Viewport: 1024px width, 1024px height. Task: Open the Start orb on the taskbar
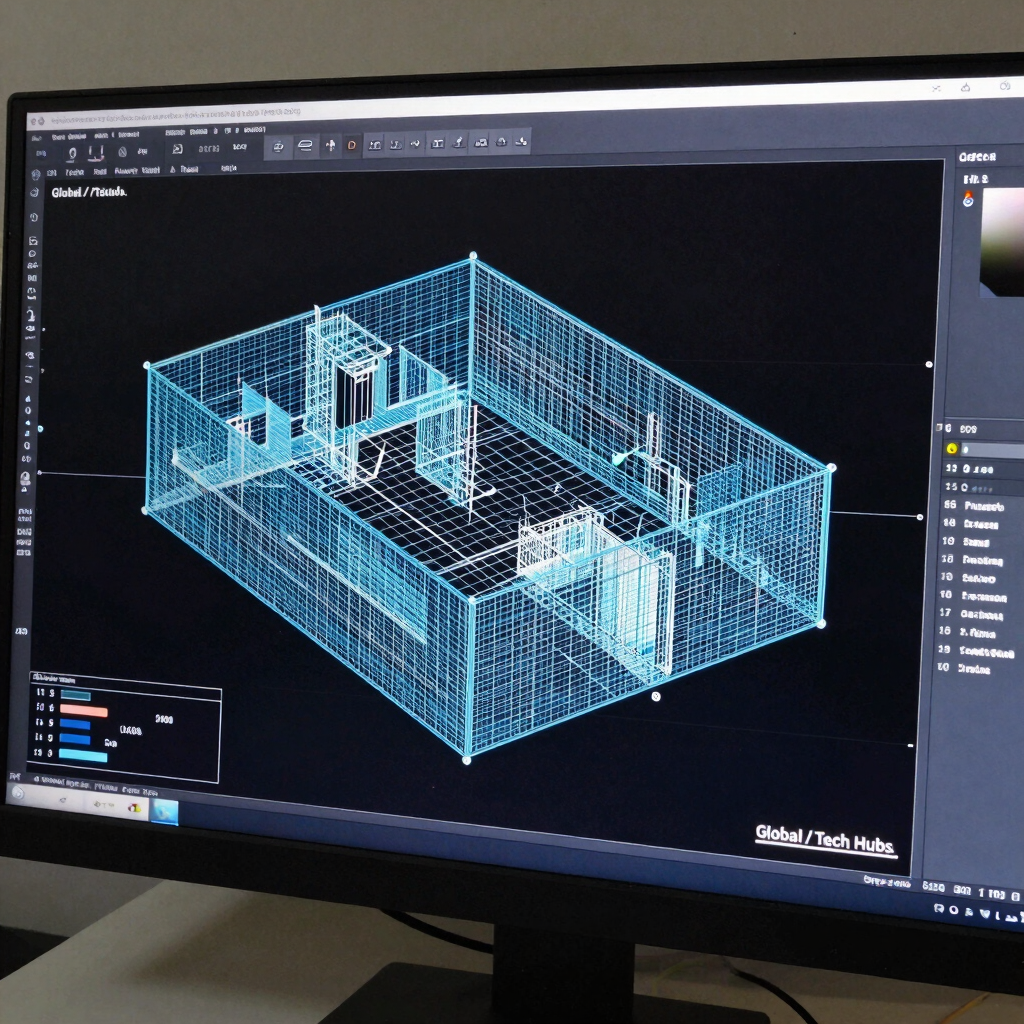(x=18, y=793)
